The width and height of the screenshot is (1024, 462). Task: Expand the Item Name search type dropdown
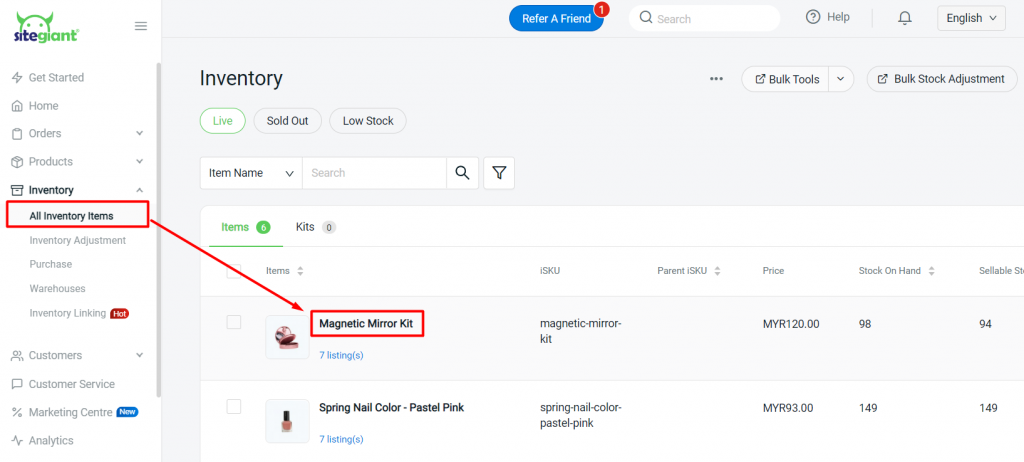pyautogui.click(x=250, y=173)
